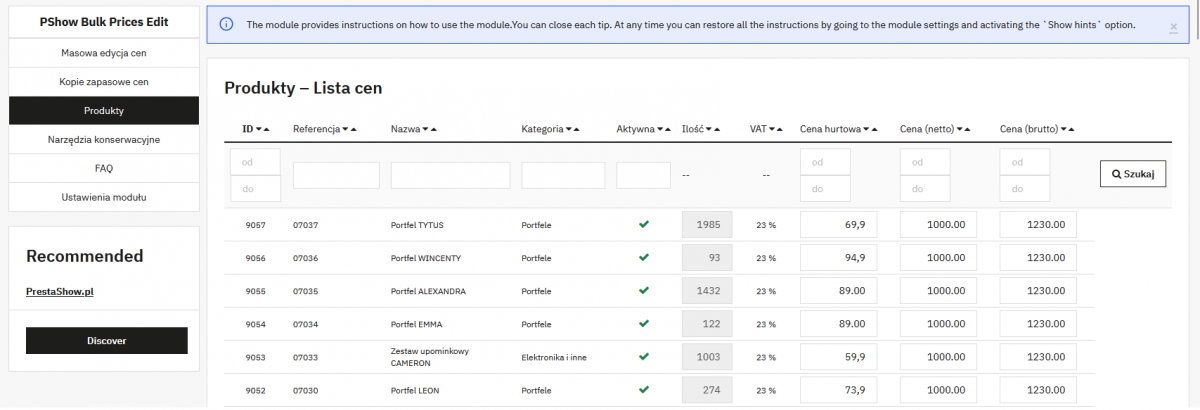Select Produkty menu item
The width and height of the screenshot is (1200, 410).
point(104,110)
